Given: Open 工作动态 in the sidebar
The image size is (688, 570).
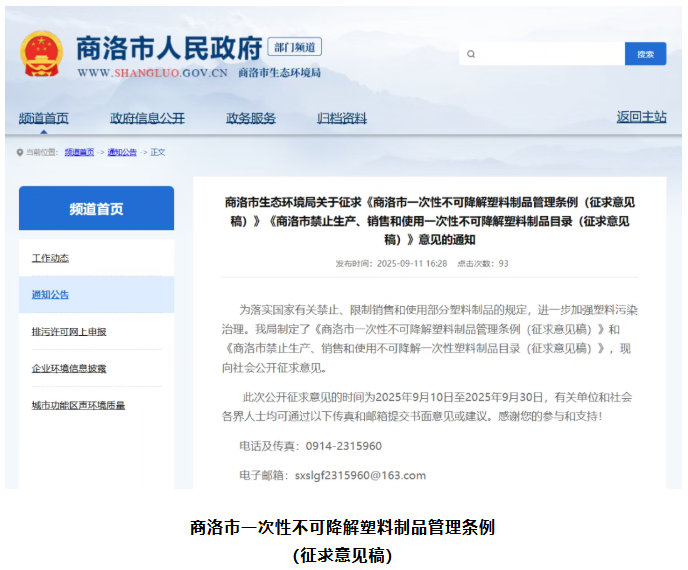Looking at the screenshot, I should tap(50, 258).
